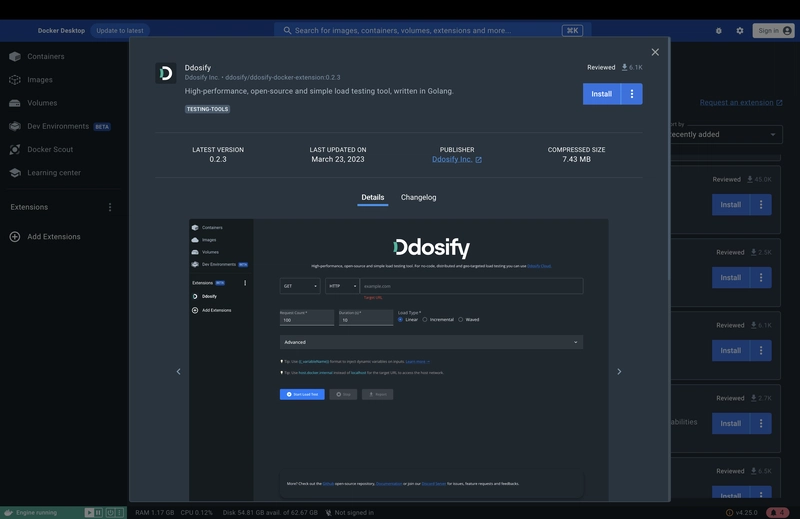Viewport: 800px width, 519px height.
Task: Install the extension with 45.0K downloads
Action: [x=731, y=205]
